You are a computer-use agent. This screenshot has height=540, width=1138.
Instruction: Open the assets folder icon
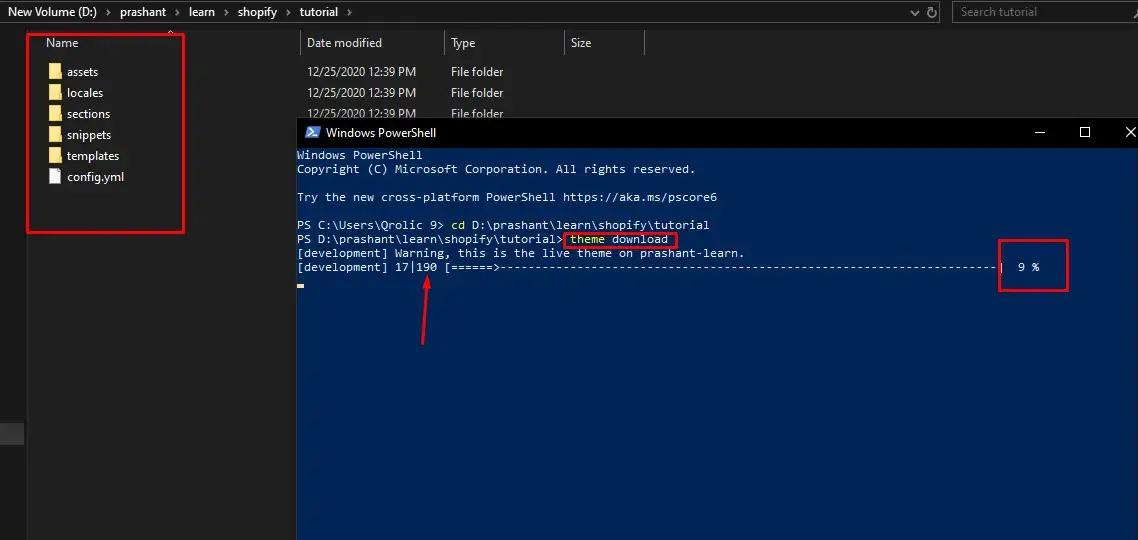click(54, 72)
